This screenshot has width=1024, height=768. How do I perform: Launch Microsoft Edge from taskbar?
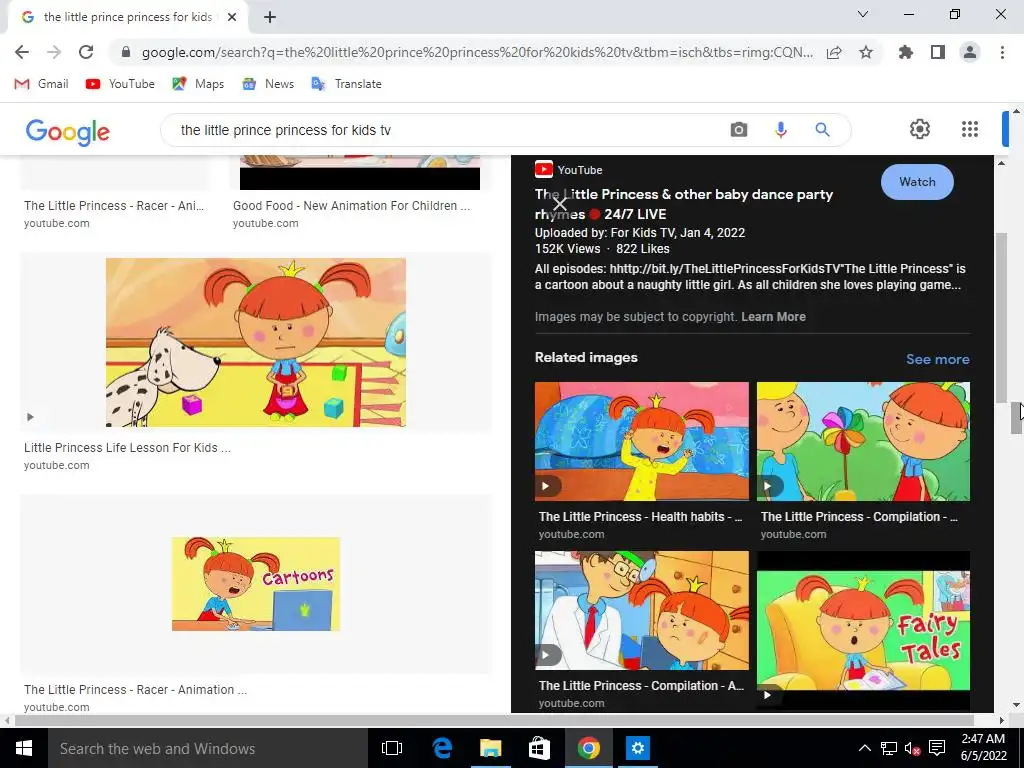pos(442,748)
